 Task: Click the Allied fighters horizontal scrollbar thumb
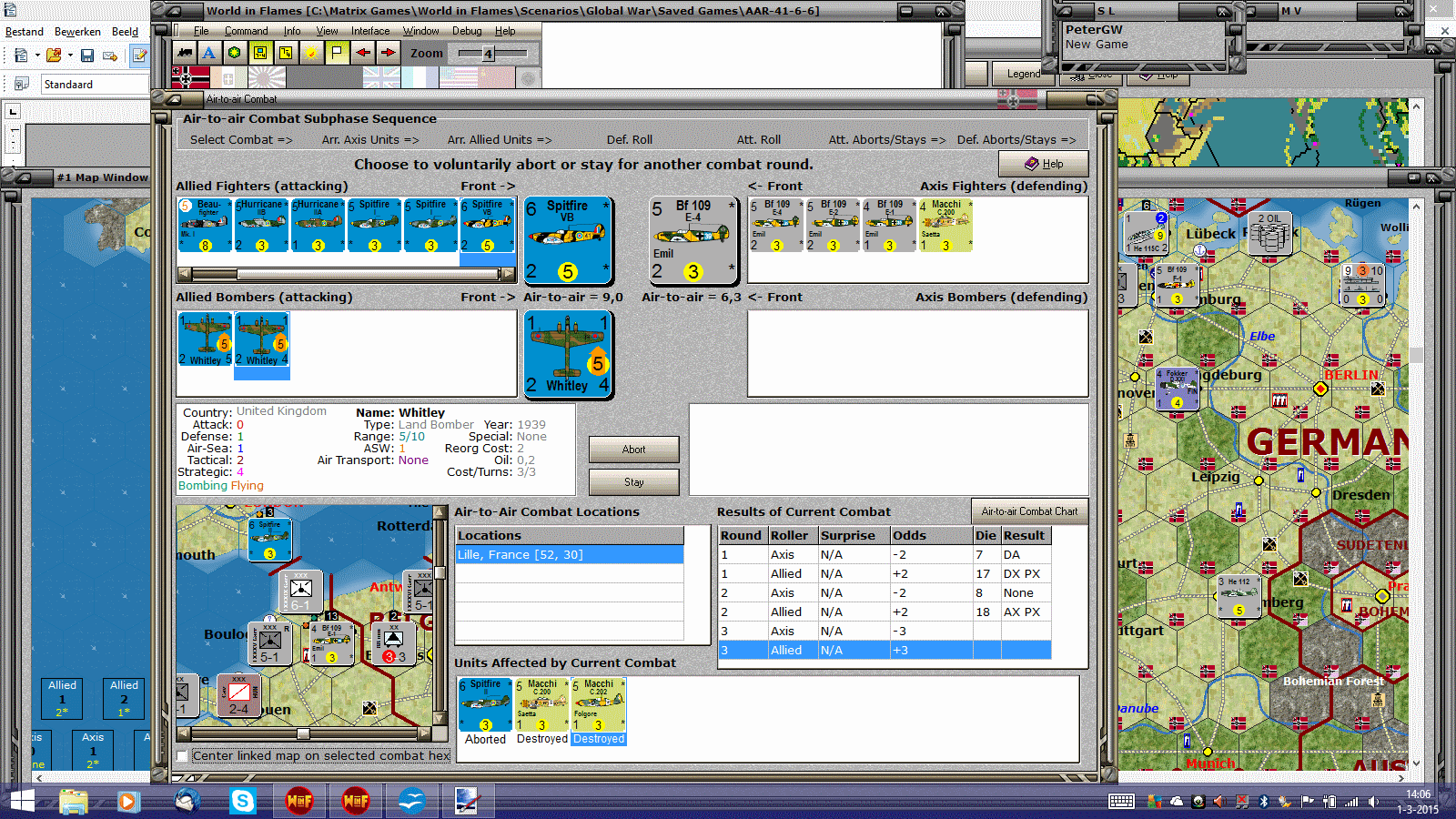coord(369,273)
